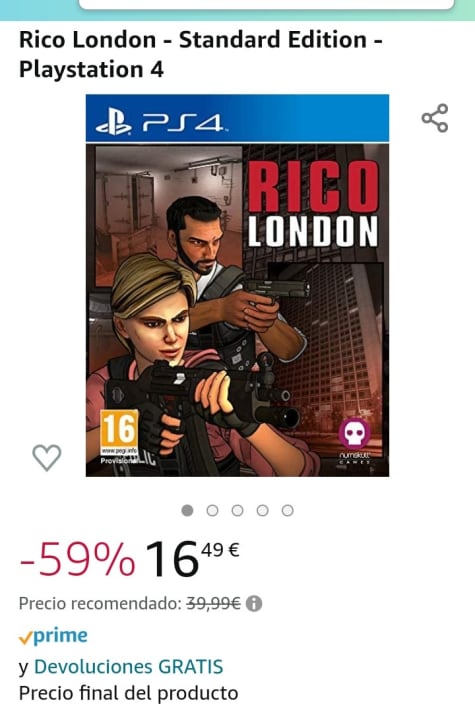Open info icon next to 39,99€ price
The width and height of the screenshot is (475, 711).
pos(254,604)
